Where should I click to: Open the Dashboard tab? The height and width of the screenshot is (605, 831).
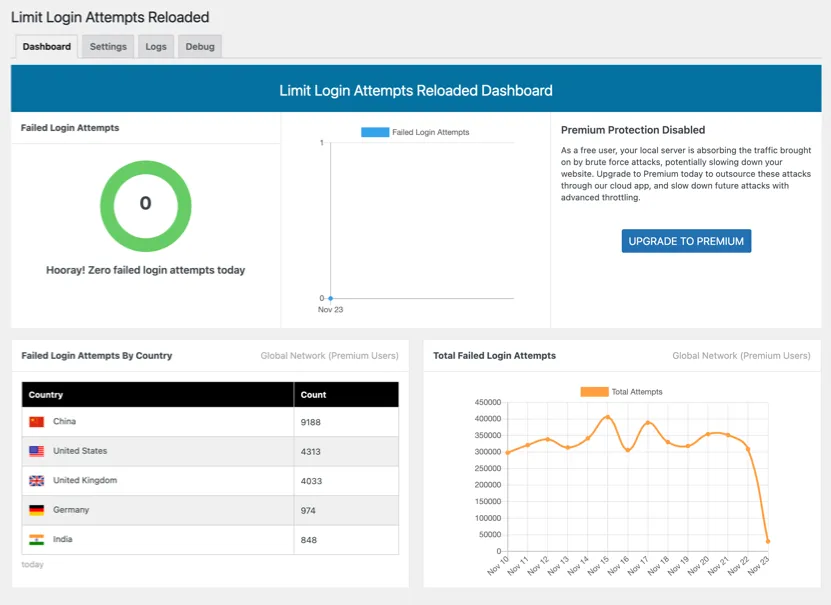point(47,47)
